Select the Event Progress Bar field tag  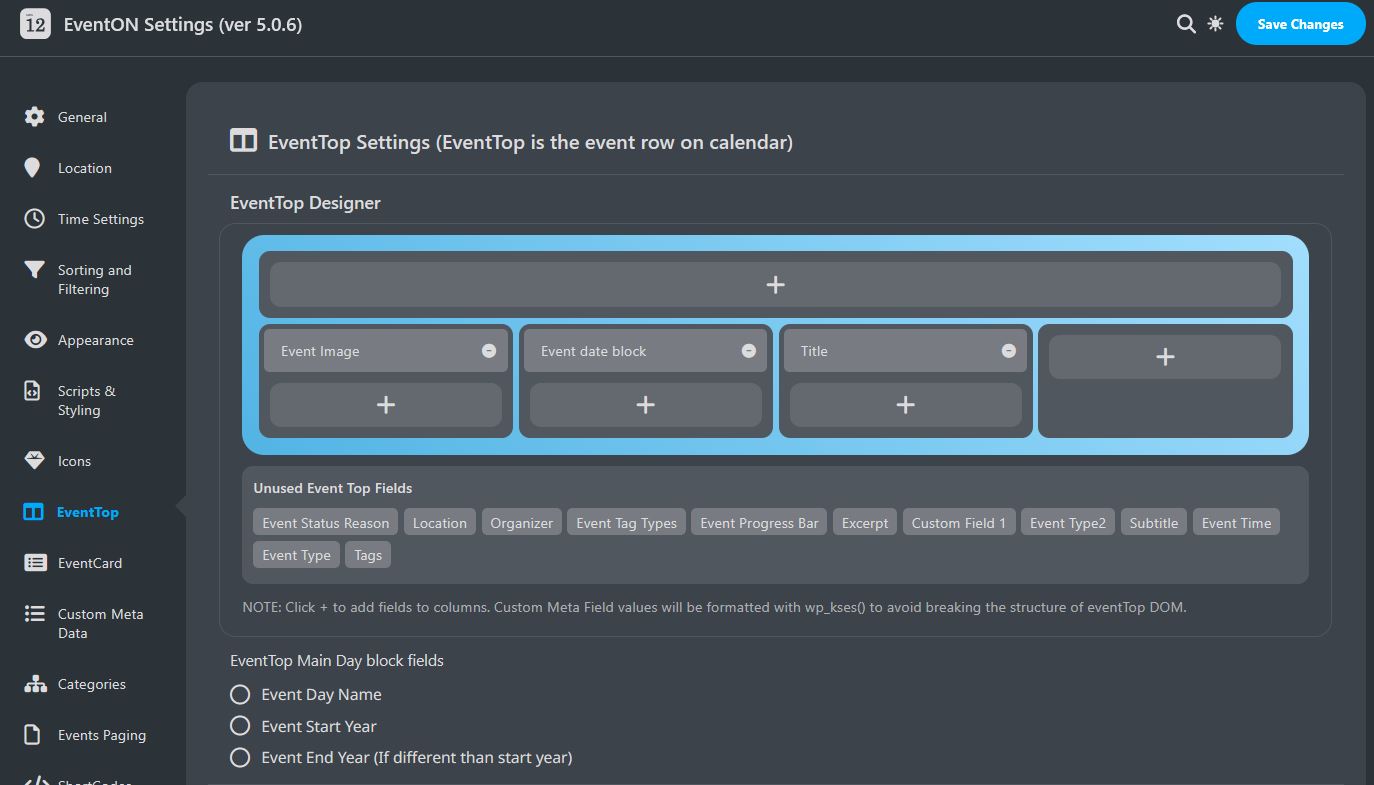759,523
